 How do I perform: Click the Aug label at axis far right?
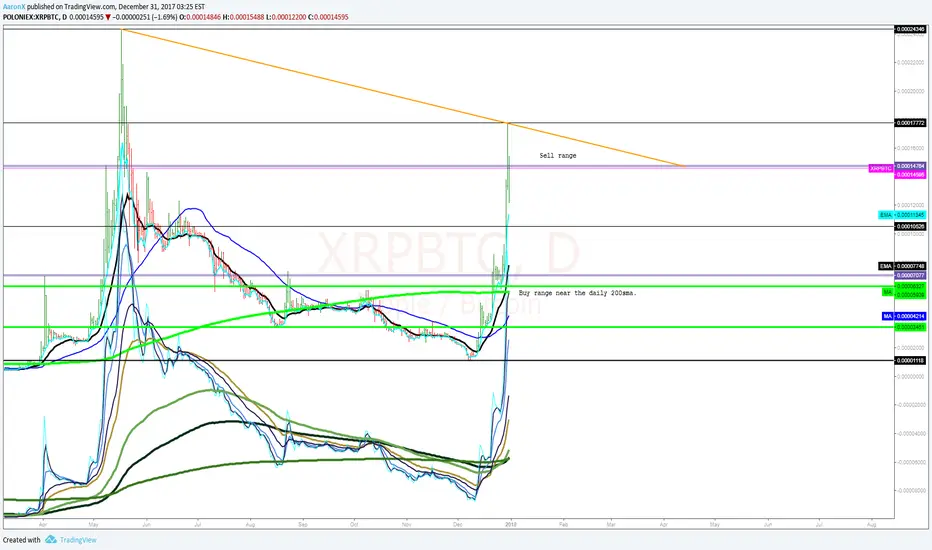[871, 524]
